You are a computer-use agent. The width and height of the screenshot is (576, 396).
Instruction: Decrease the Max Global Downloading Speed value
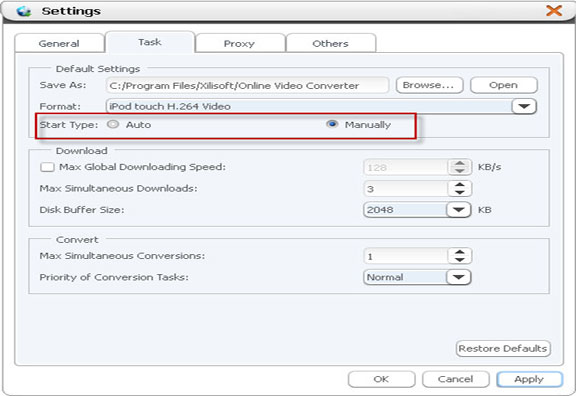(460, 171)
